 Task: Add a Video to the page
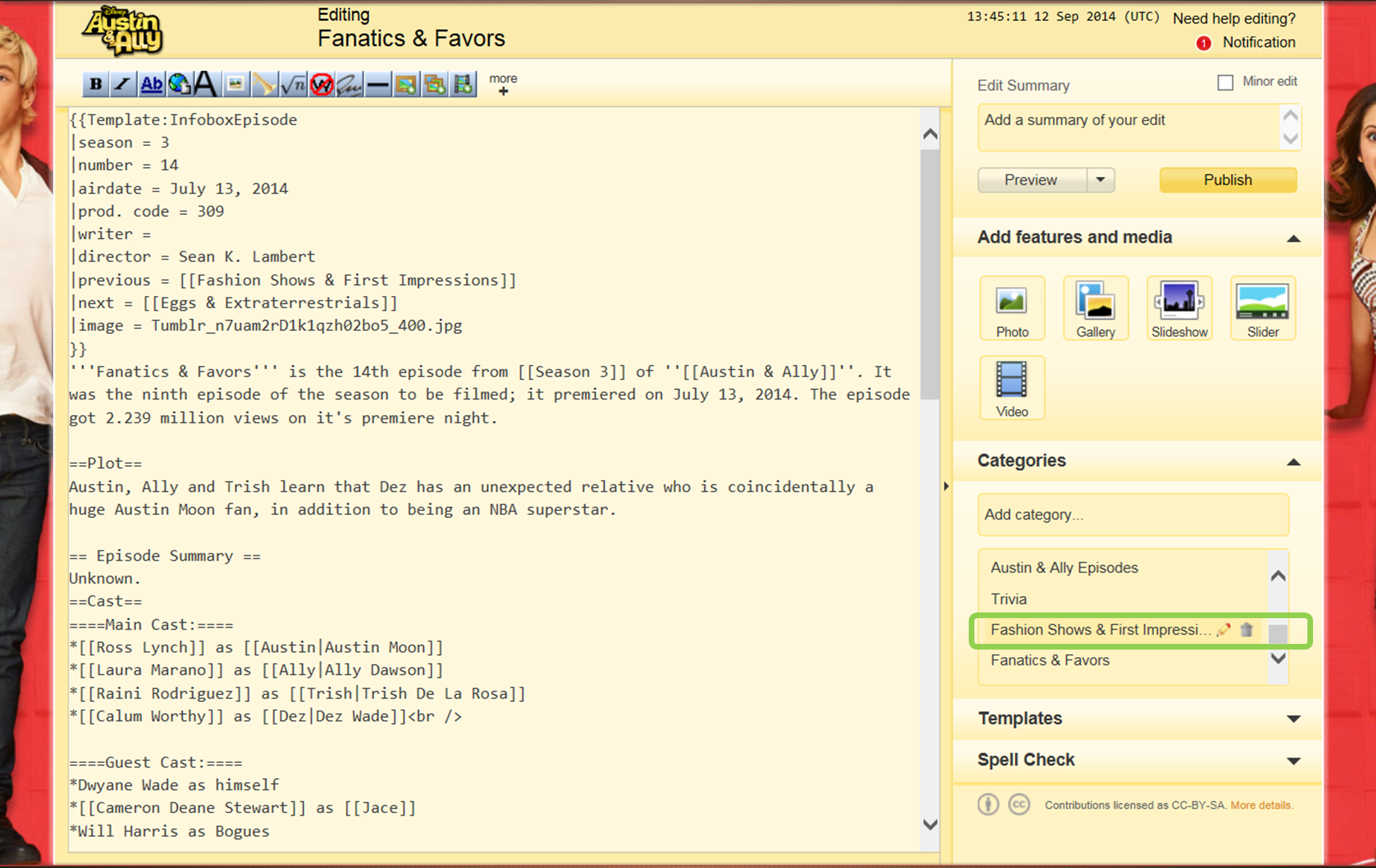1012,388
